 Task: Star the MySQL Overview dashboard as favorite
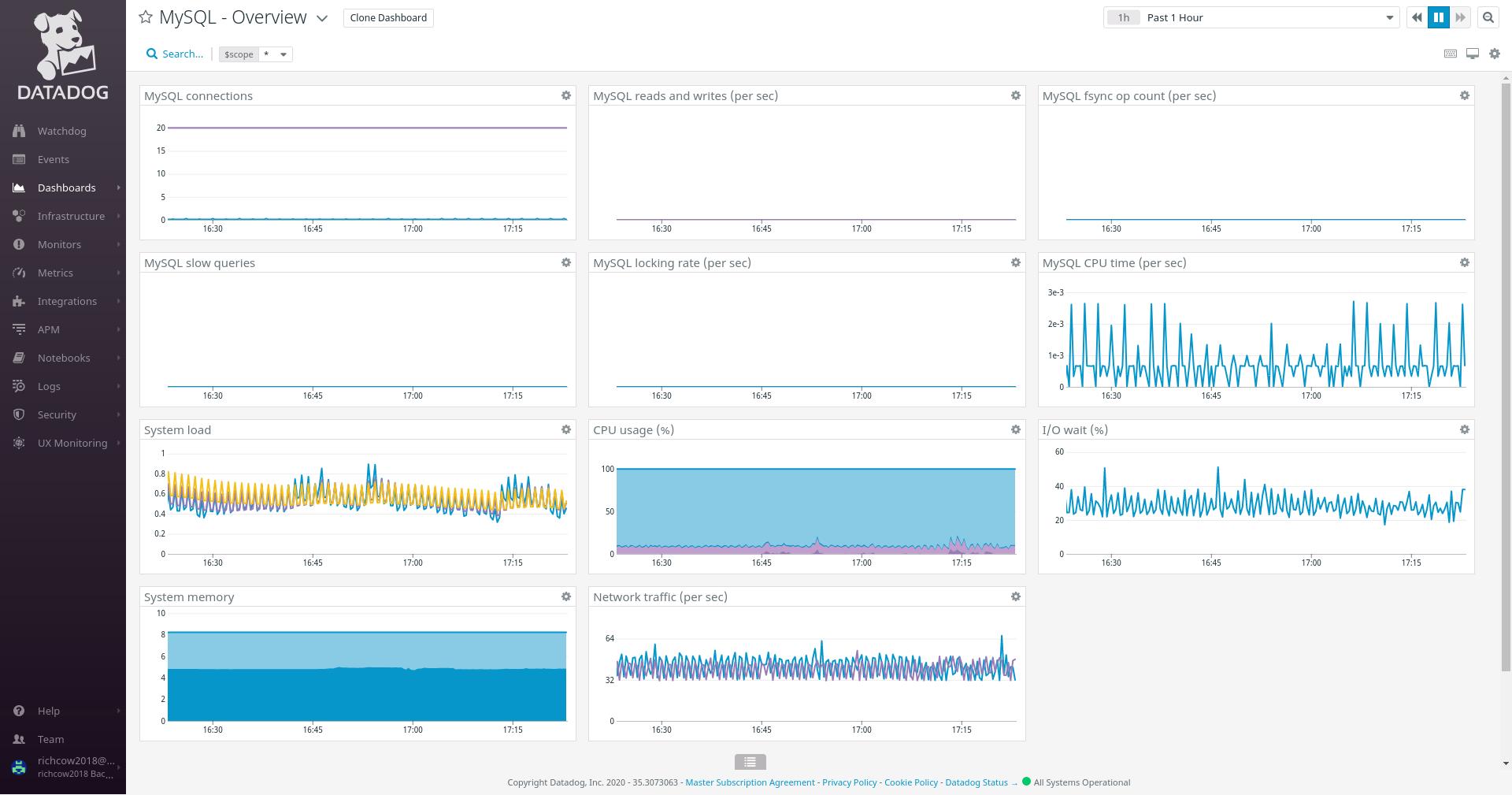(145, 17)
